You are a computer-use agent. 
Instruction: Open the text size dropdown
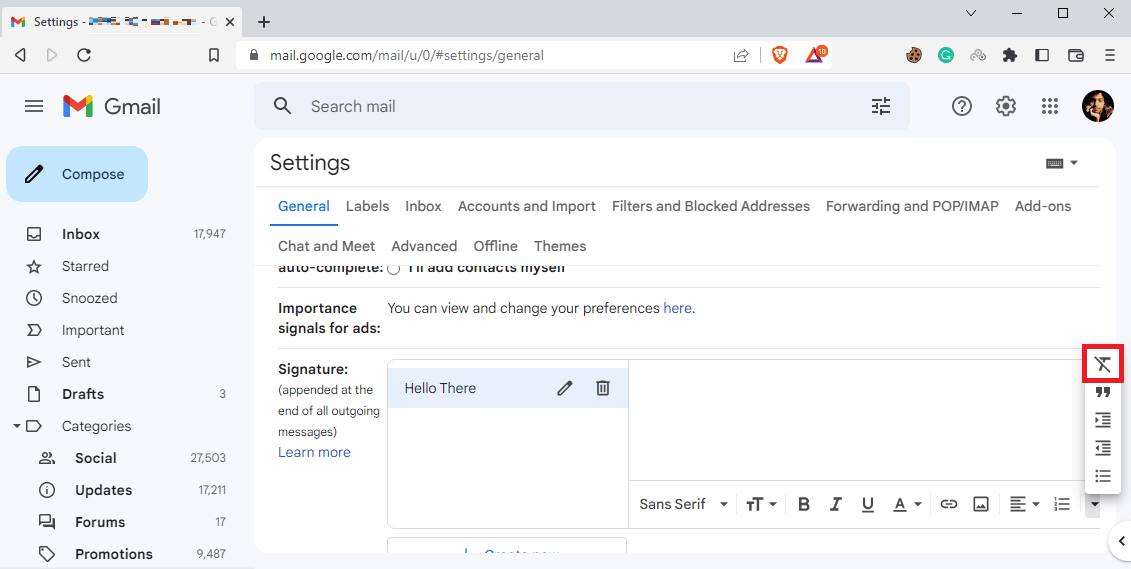[761, 504]
